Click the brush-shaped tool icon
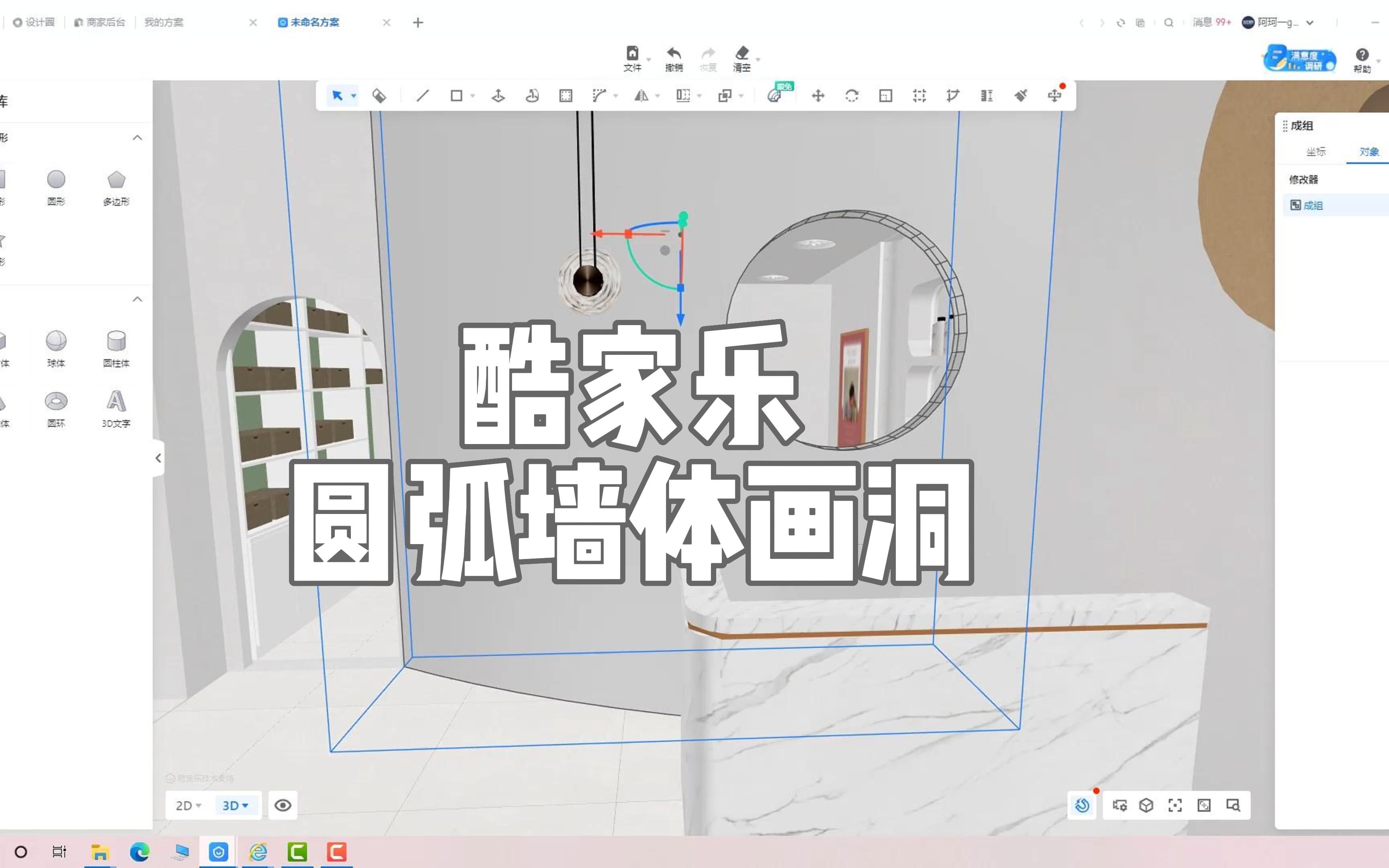 tap(1020, 95)
